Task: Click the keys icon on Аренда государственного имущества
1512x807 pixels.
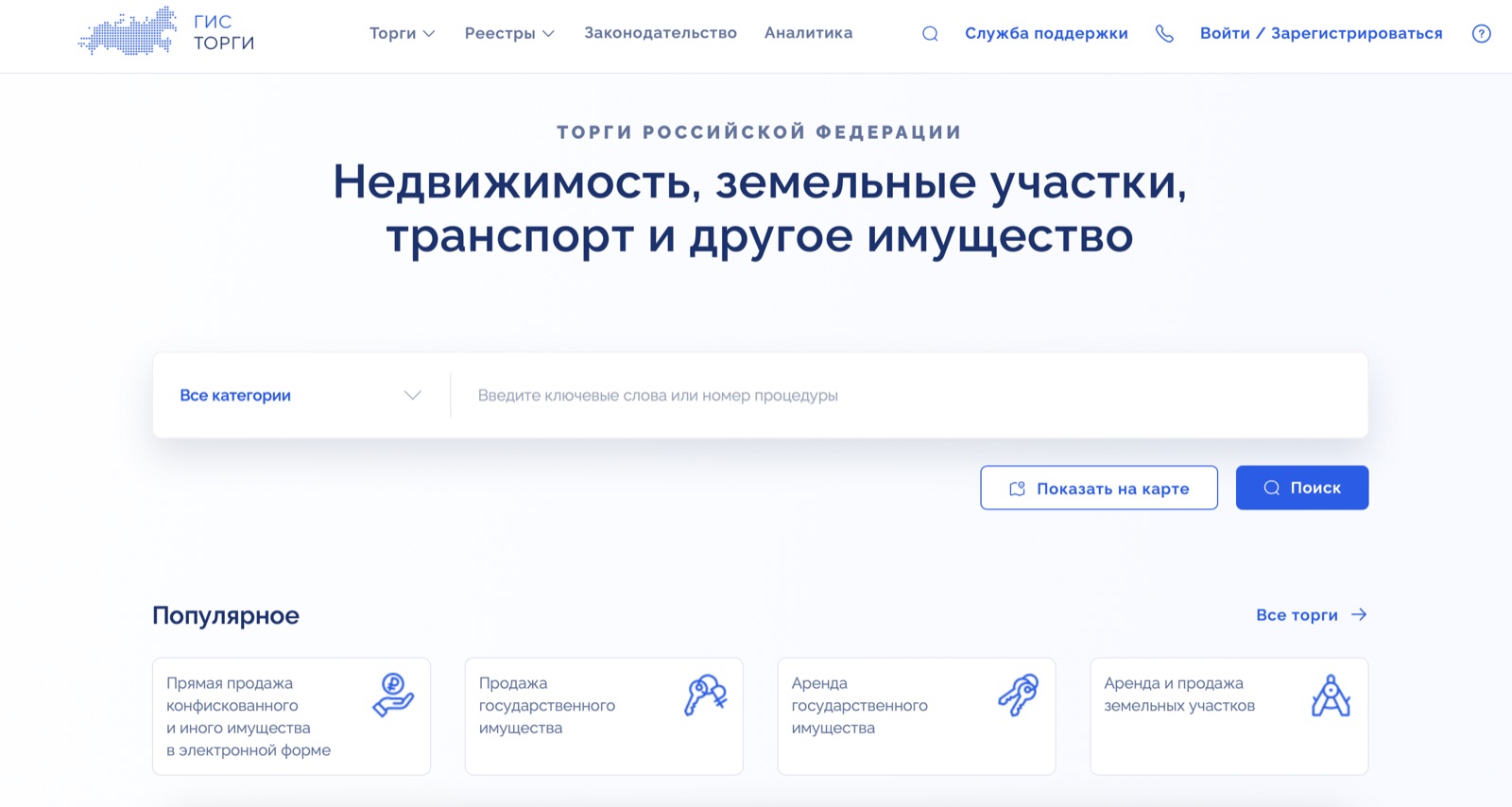Action: pyautogui.click(x=1019, y=695)
